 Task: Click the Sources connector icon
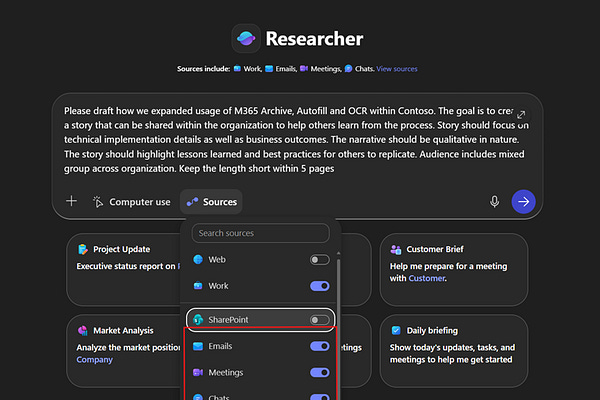192,202
